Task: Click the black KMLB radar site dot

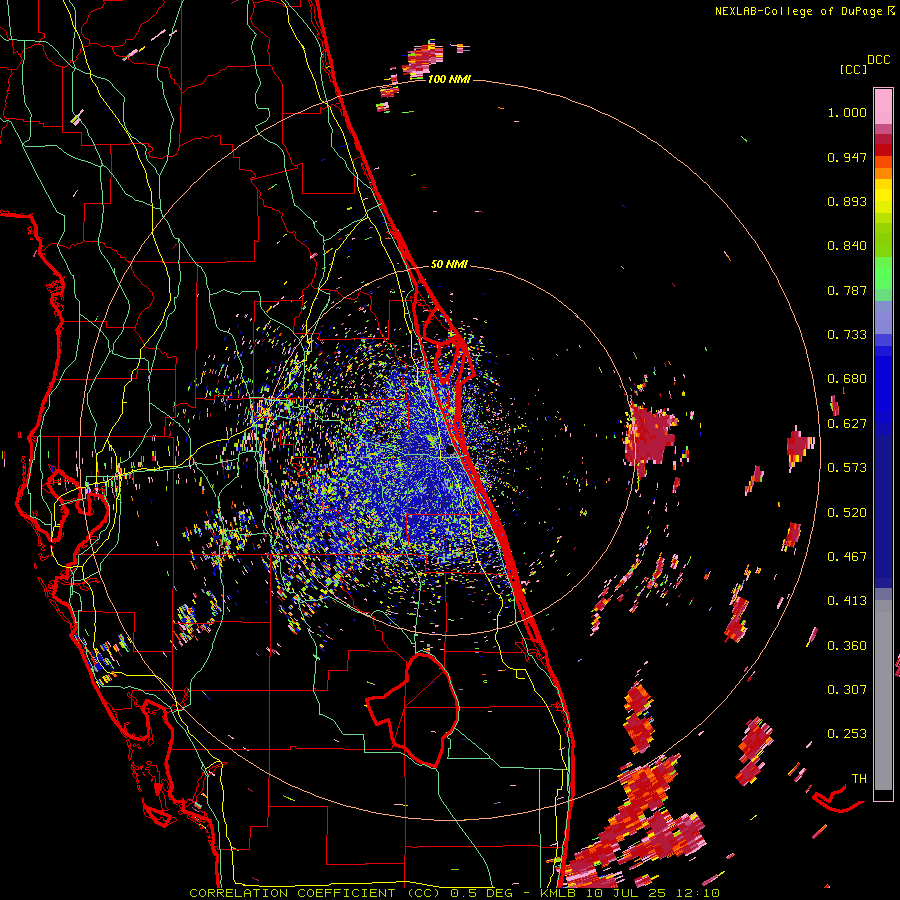Action: (450, 451)
